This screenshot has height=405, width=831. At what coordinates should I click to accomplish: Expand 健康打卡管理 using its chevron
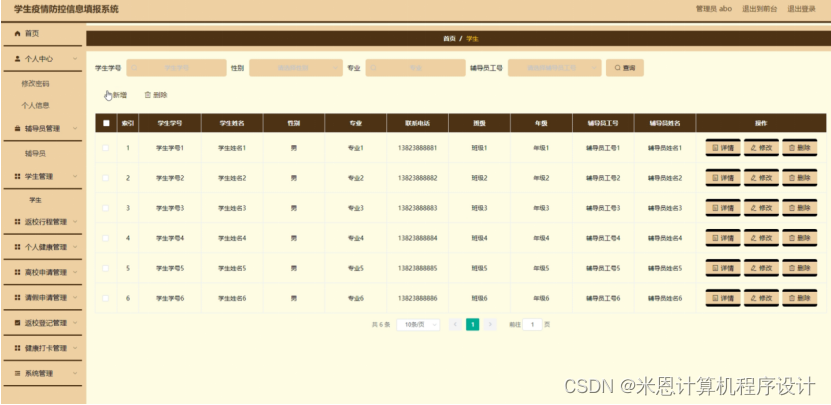75,348
